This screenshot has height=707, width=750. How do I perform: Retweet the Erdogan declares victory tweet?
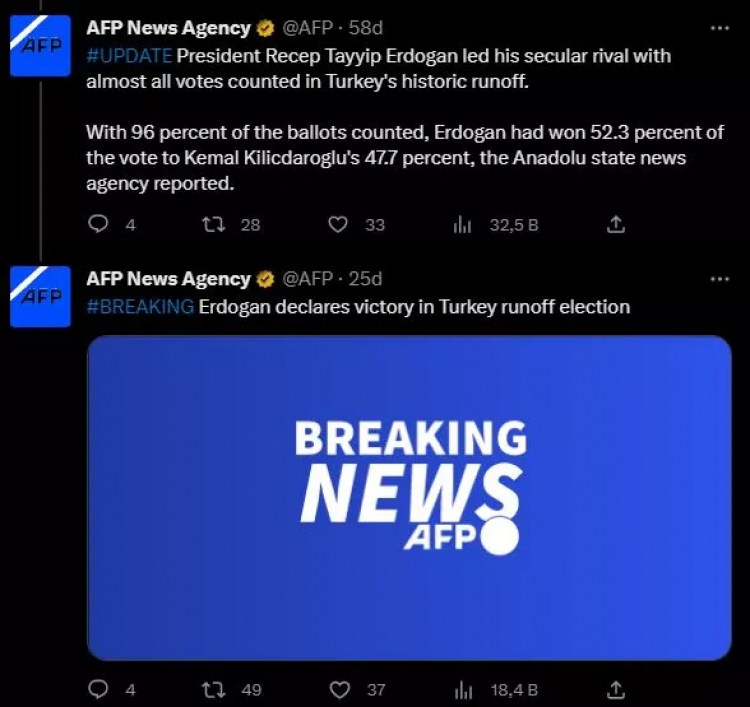(x=214, y=689)
